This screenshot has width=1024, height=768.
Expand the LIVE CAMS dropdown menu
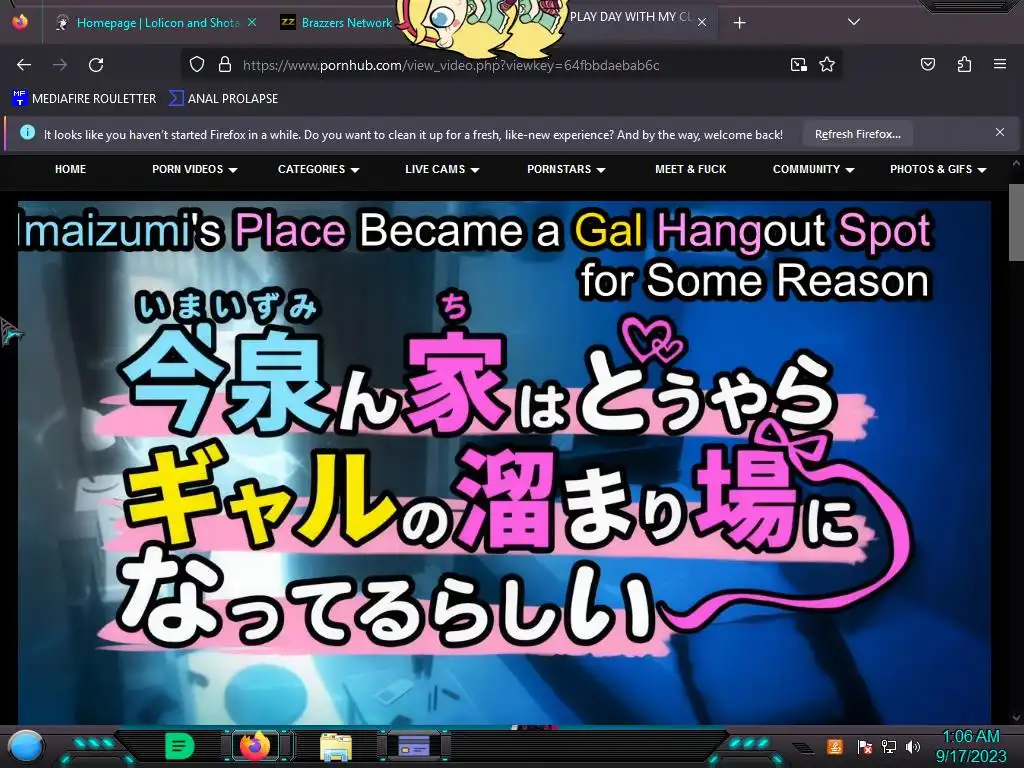[x=442, y=169]
